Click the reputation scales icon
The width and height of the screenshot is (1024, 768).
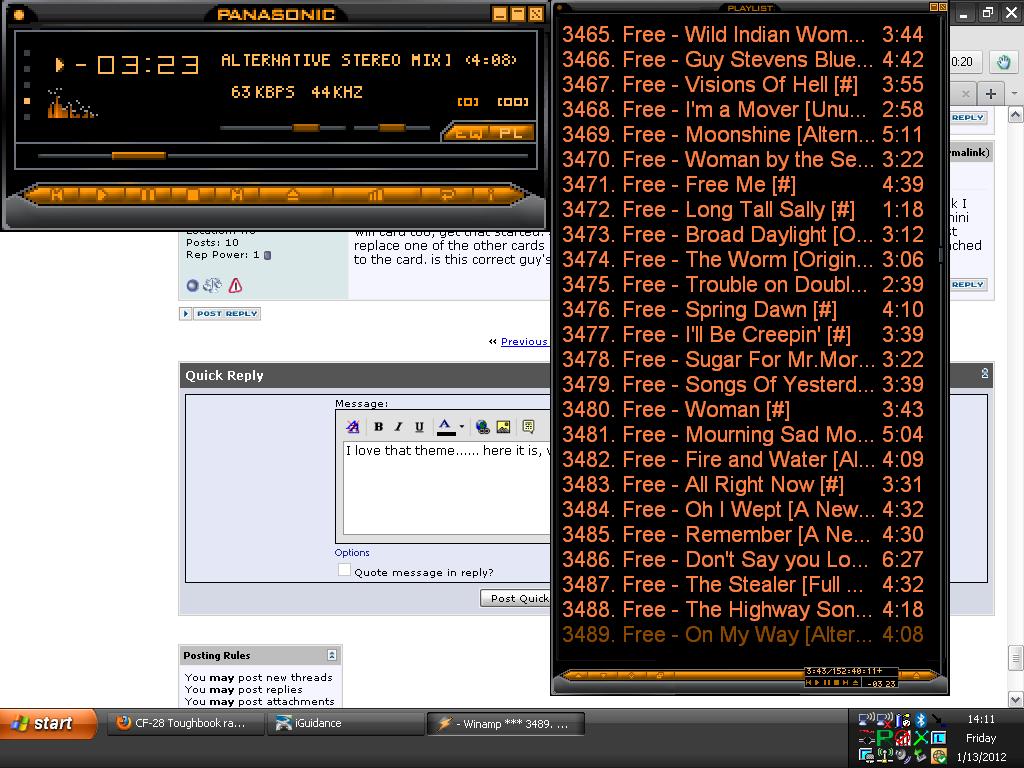tap(212, 285)
